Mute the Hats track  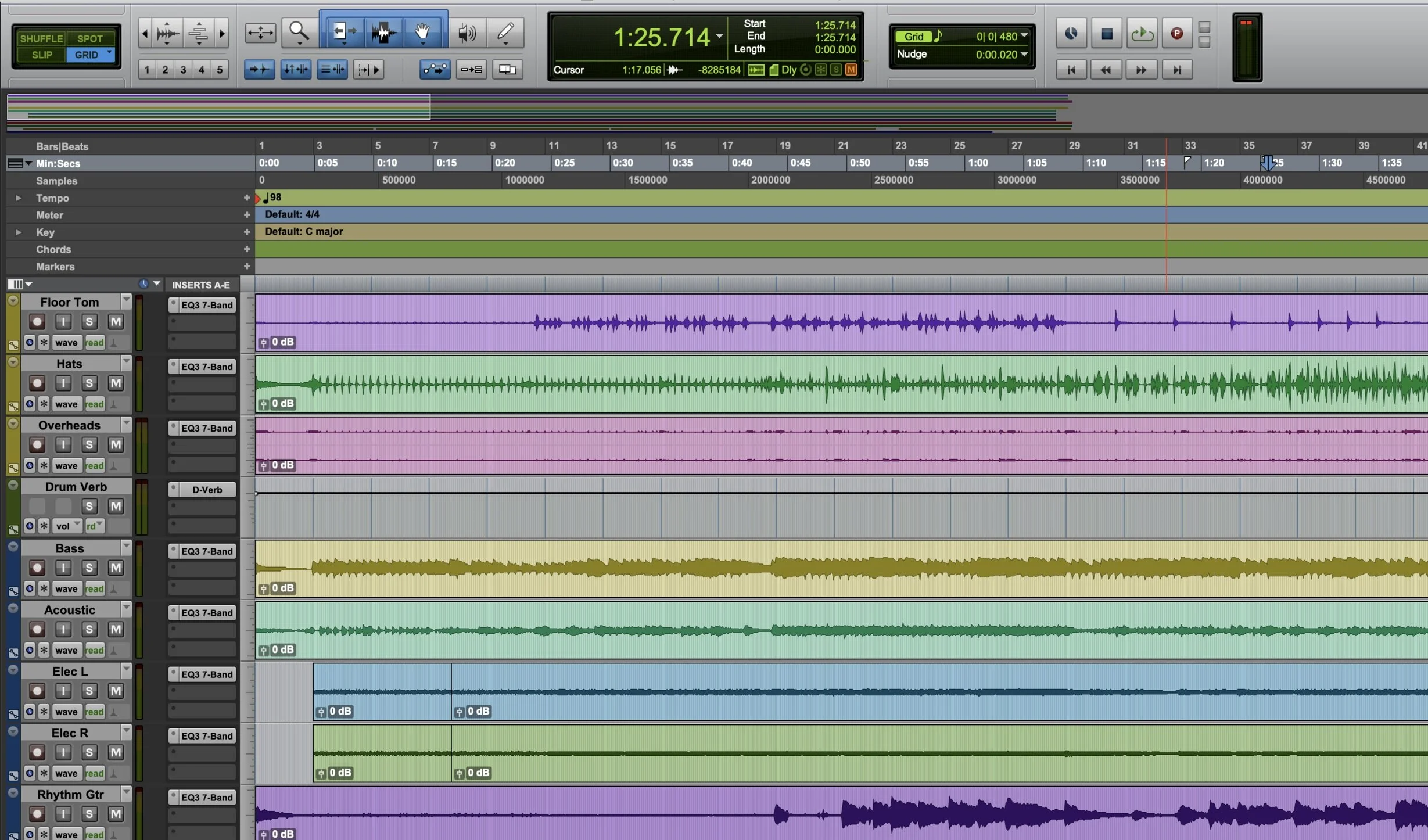pos(116,383)
